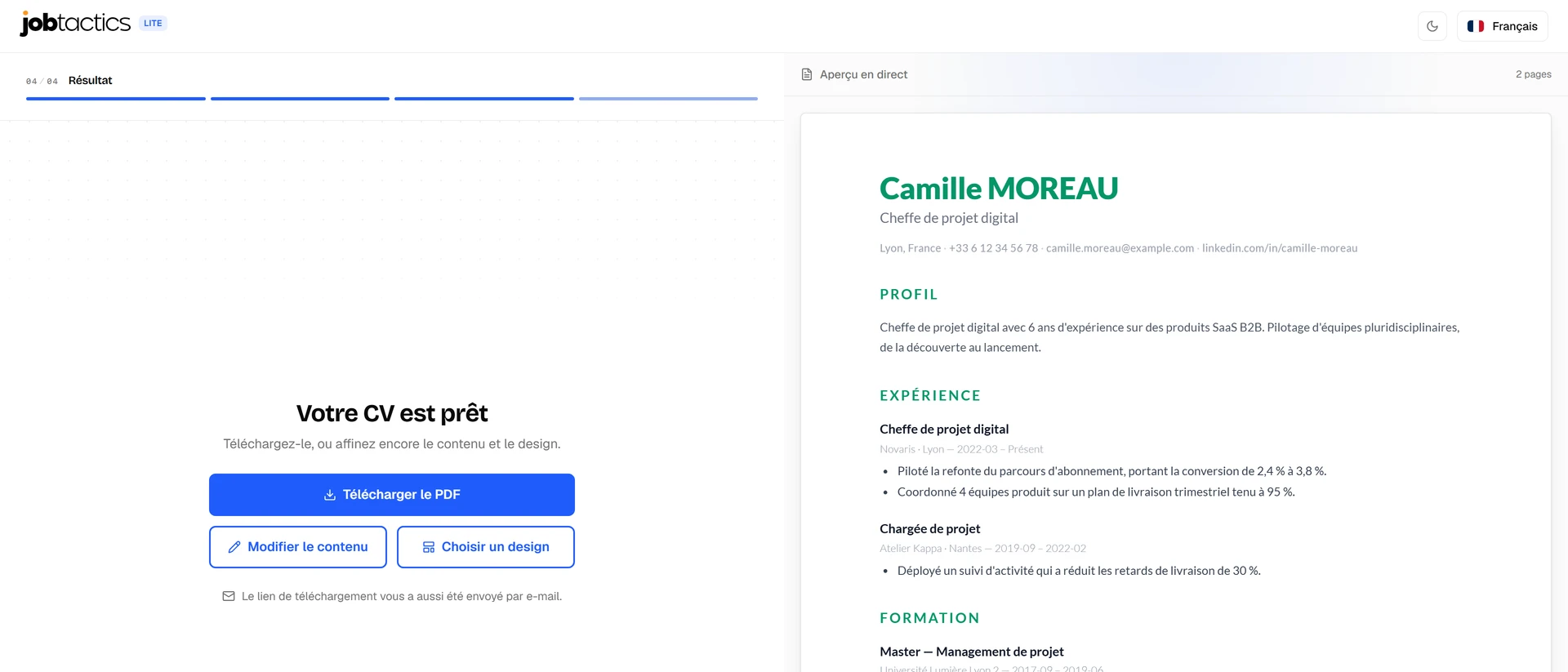The image size is (1568, 672).
Task: Click the envelope icon beside the e-mail notice
Action: tap(229, 596)
